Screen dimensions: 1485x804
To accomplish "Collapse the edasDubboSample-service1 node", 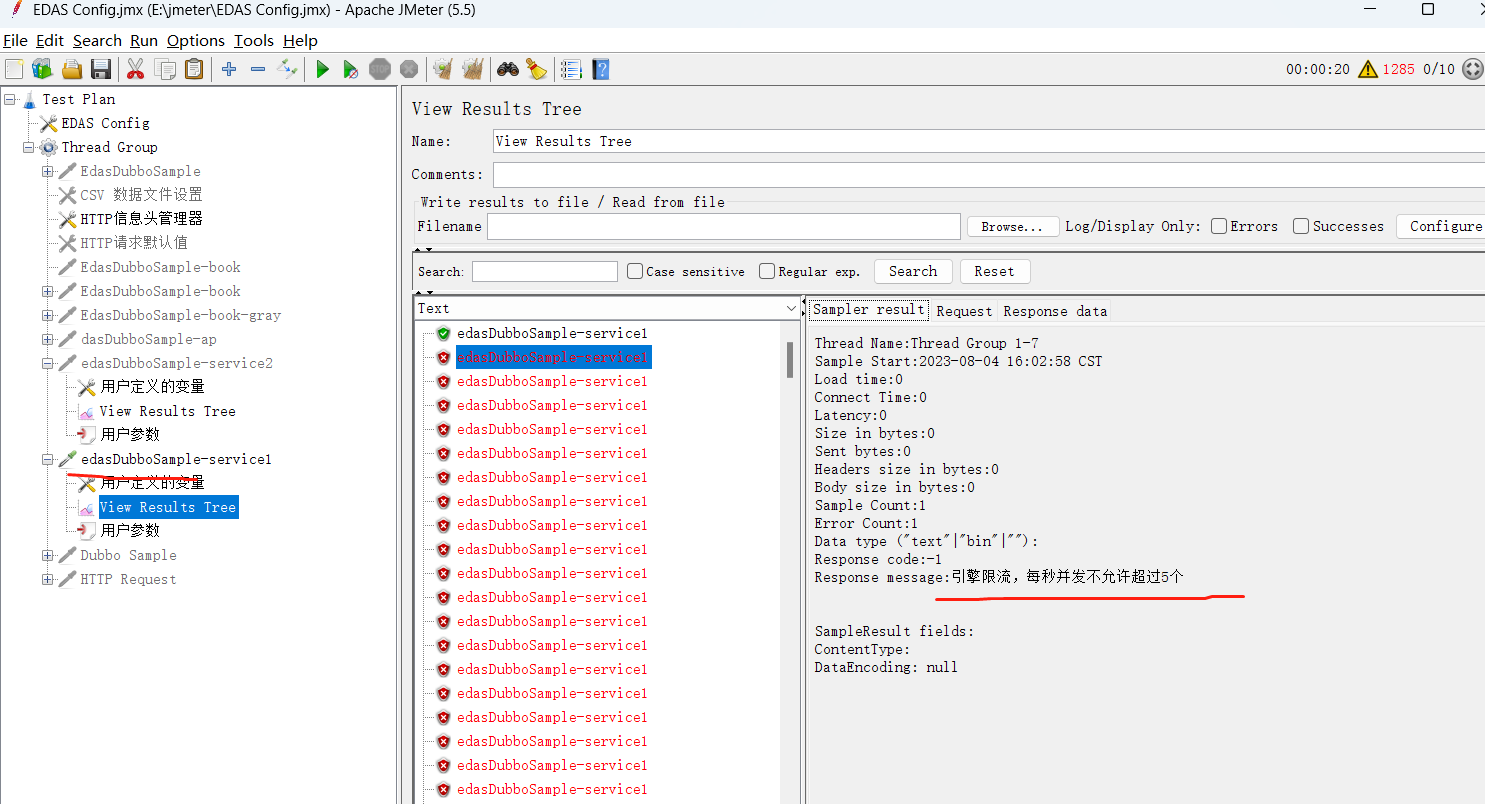I will [x=48, y=459].
